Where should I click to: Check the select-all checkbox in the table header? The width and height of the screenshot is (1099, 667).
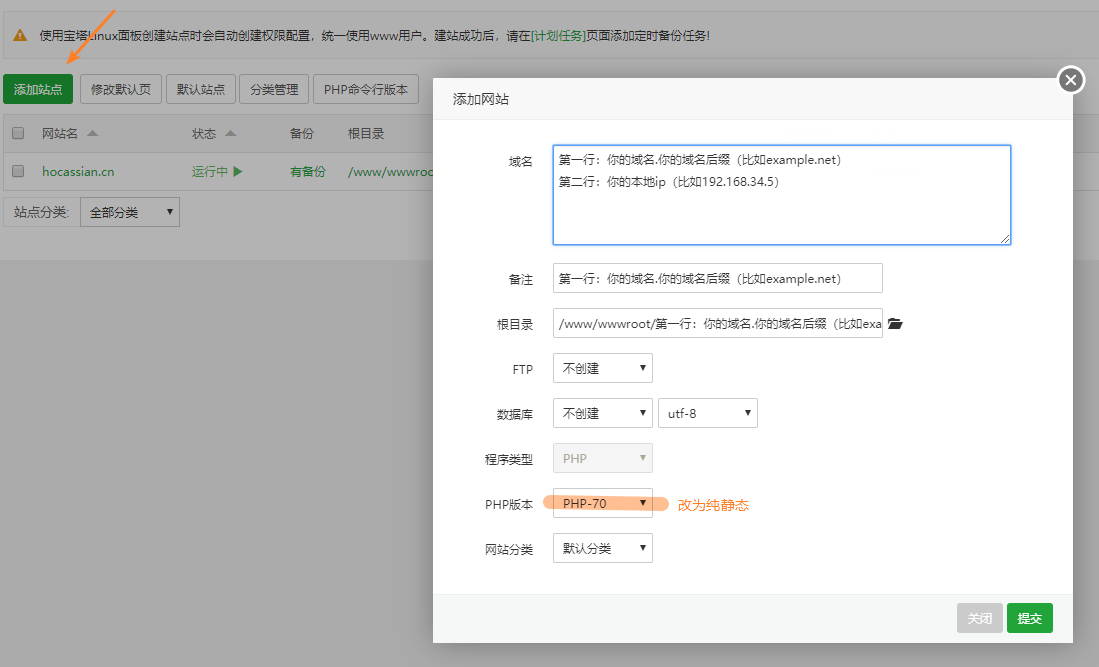point(16,132)
